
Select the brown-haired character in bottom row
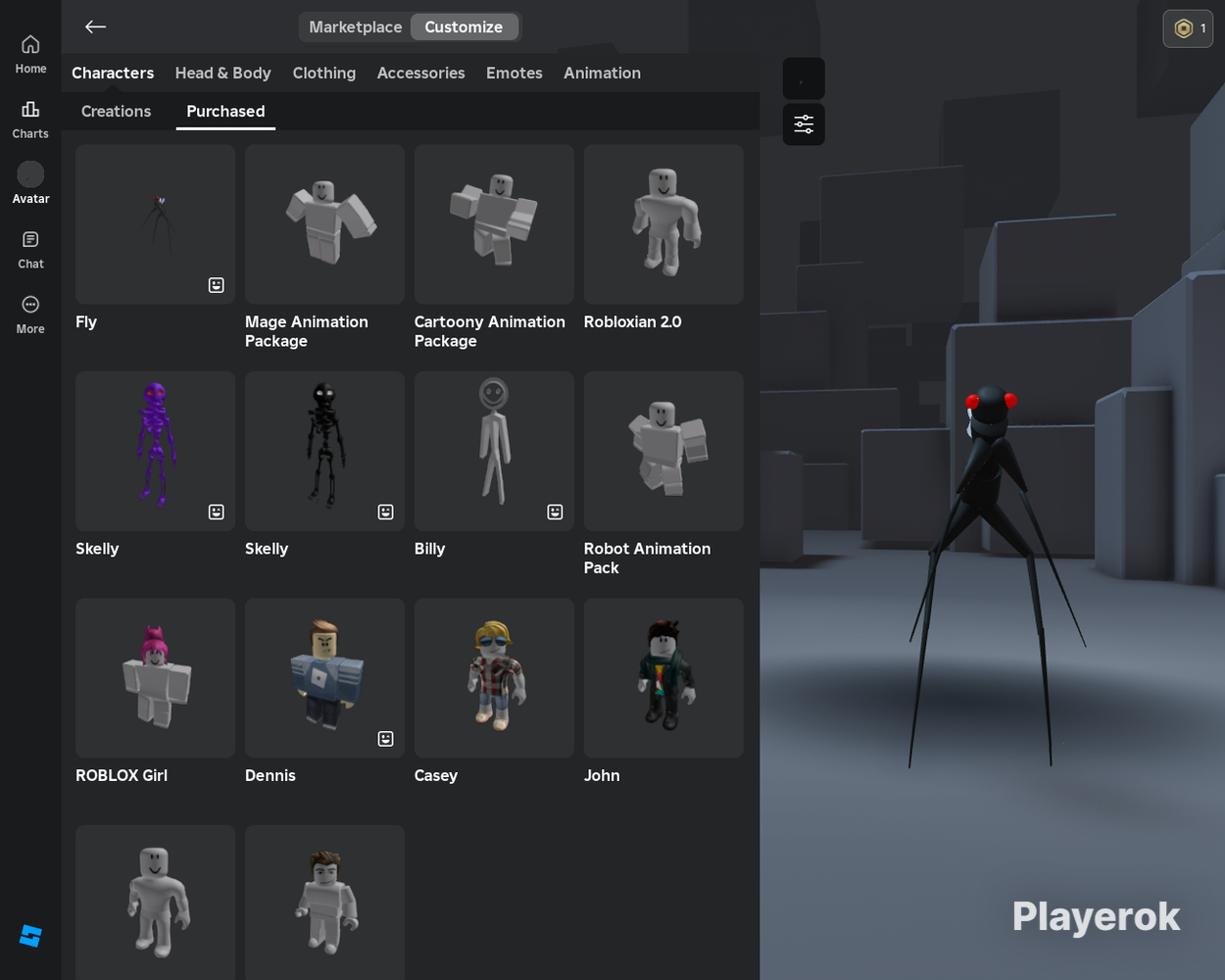[324, 903]
